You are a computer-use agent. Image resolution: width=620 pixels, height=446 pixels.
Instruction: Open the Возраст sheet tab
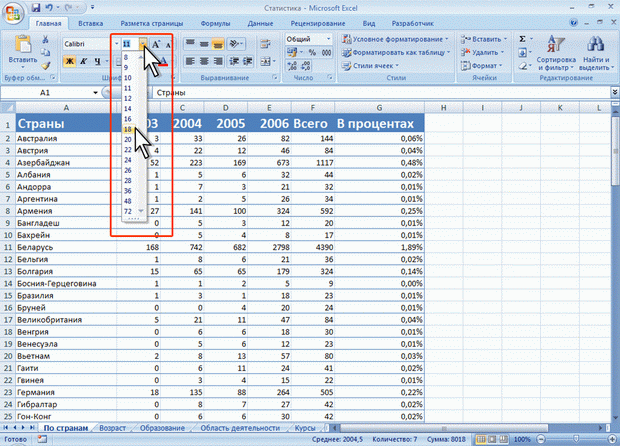click(x=112, y=428)
